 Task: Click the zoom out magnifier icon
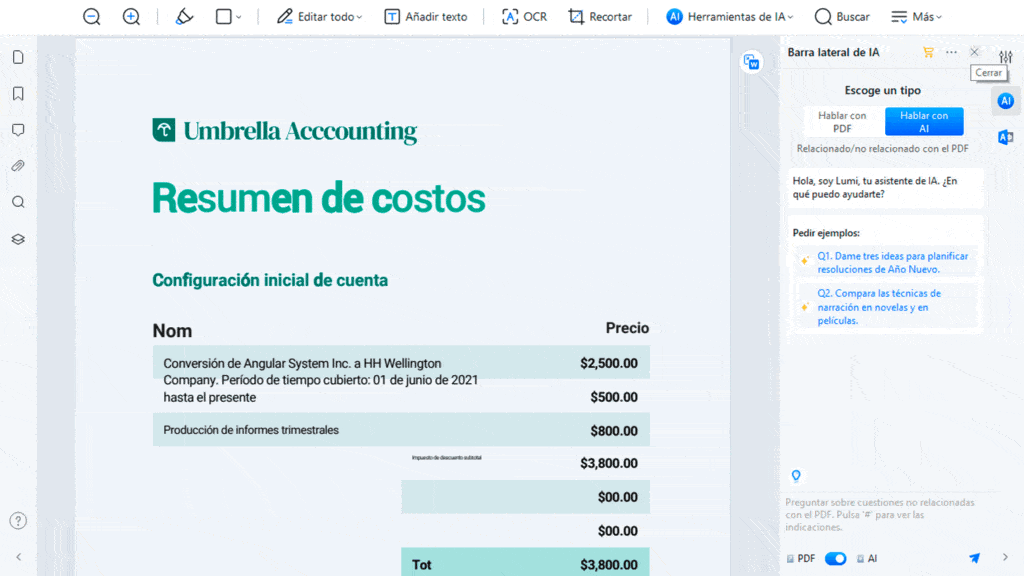coord(92,17)
